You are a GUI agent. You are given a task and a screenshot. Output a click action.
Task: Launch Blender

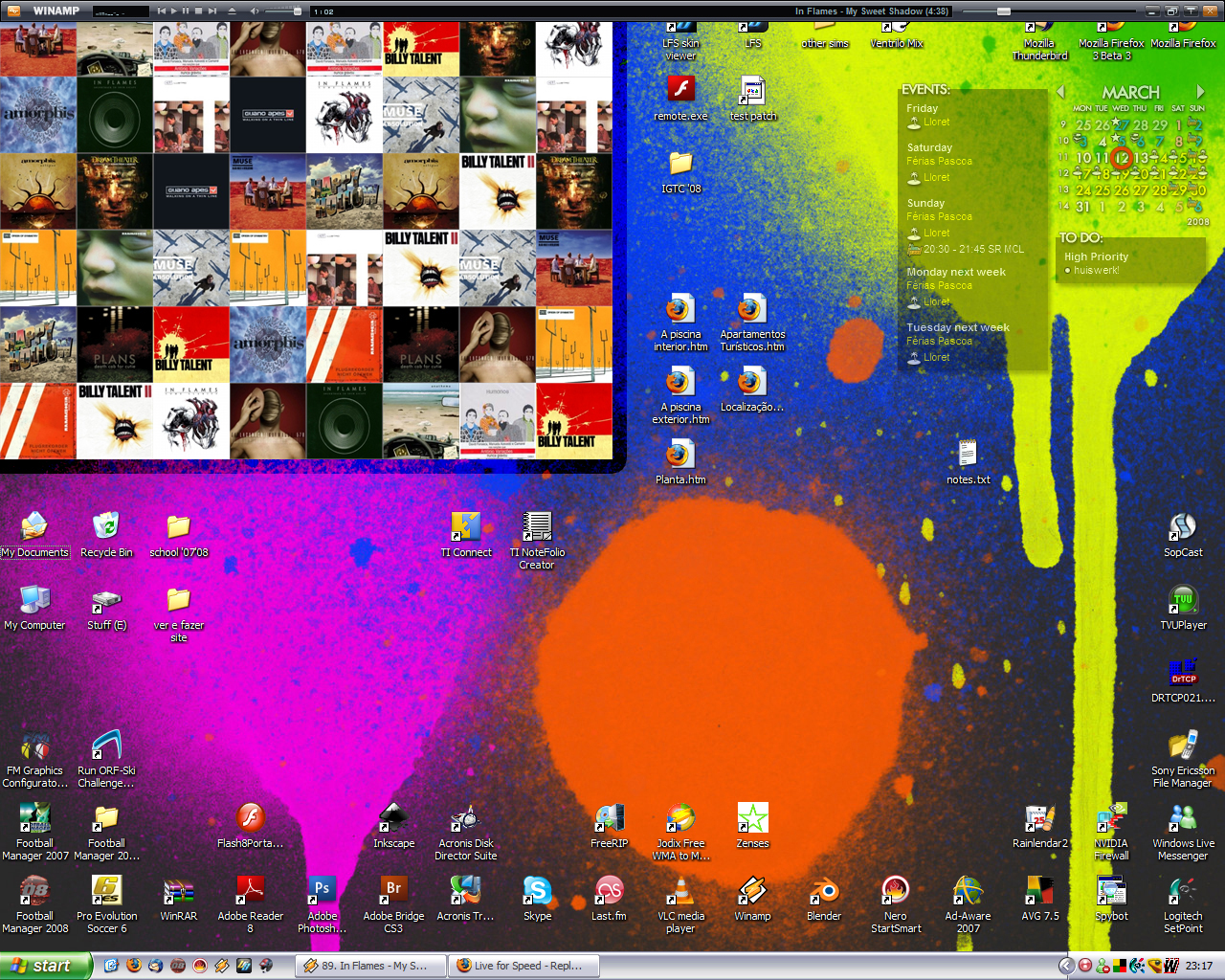[824, 899]
